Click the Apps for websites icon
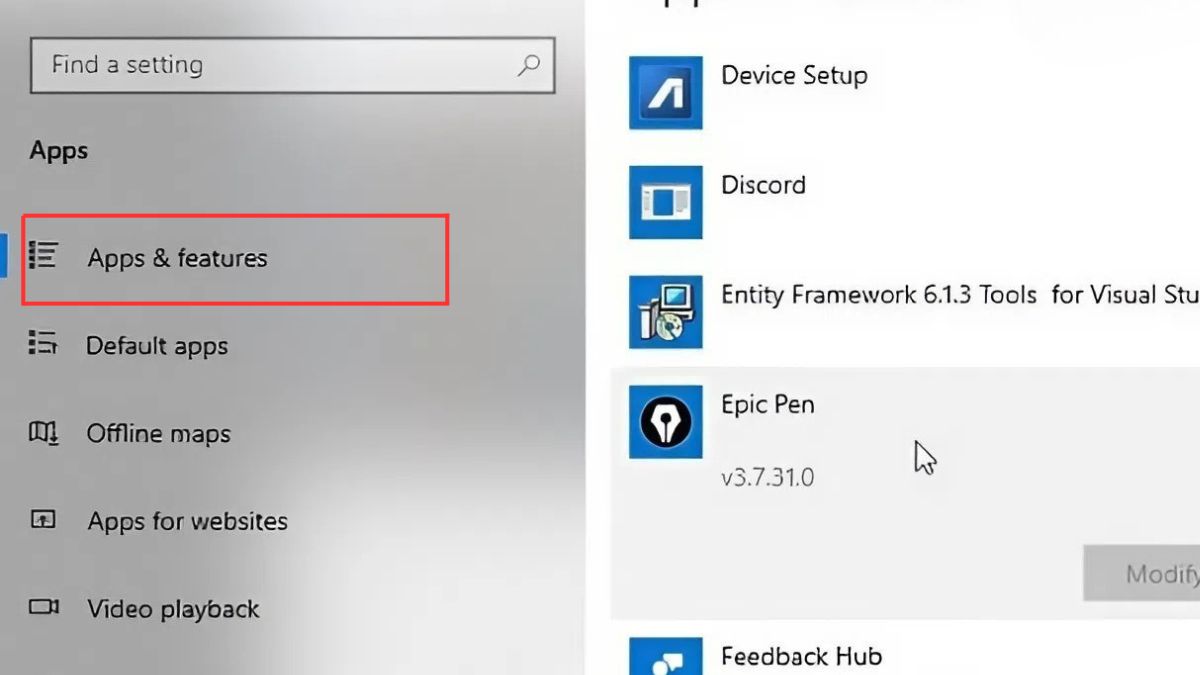The width and height of the screenshot is (1200, 675). pyautogui.click(x=43, y=521)
